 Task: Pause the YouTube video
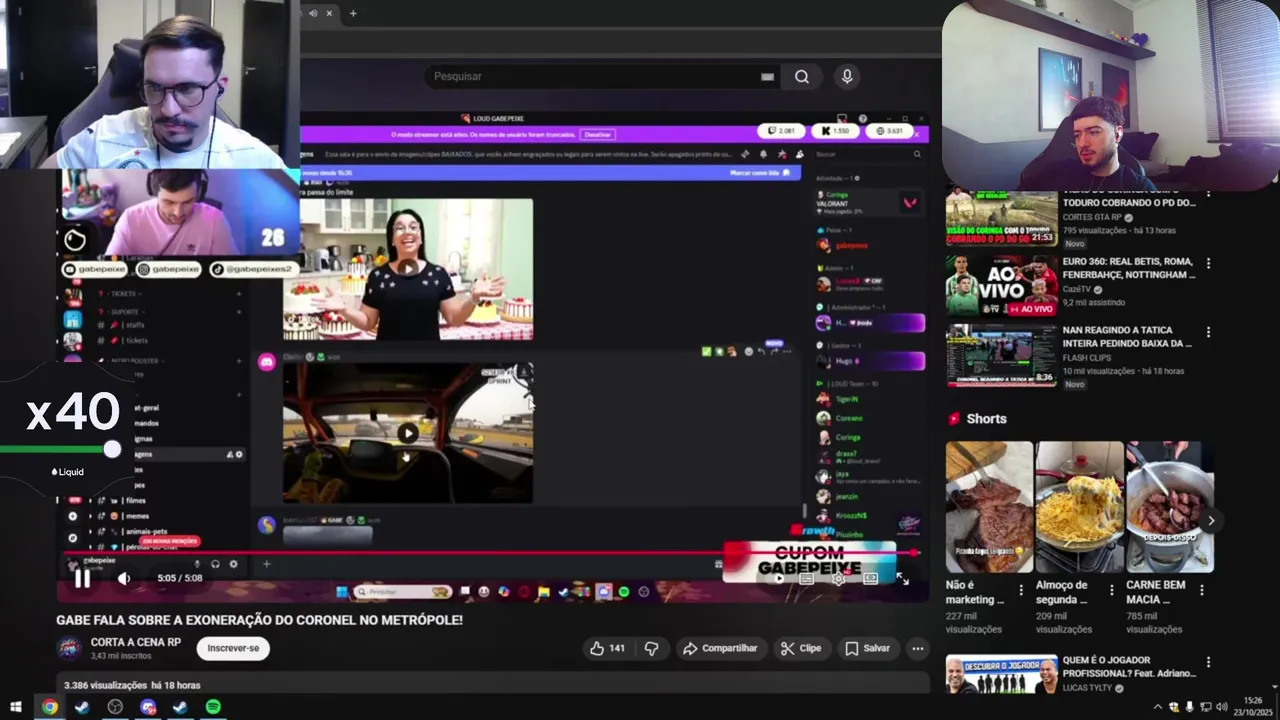click(x=83, y=578)
